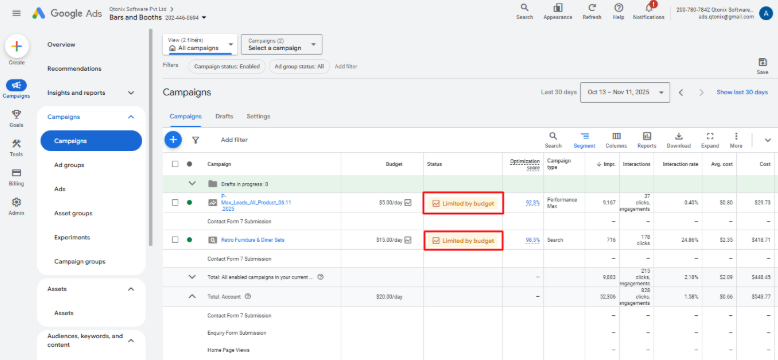Viewport: 778px width, 360px height.
Task: Open Ad groups in the sidebar
Action: [69, 165]
